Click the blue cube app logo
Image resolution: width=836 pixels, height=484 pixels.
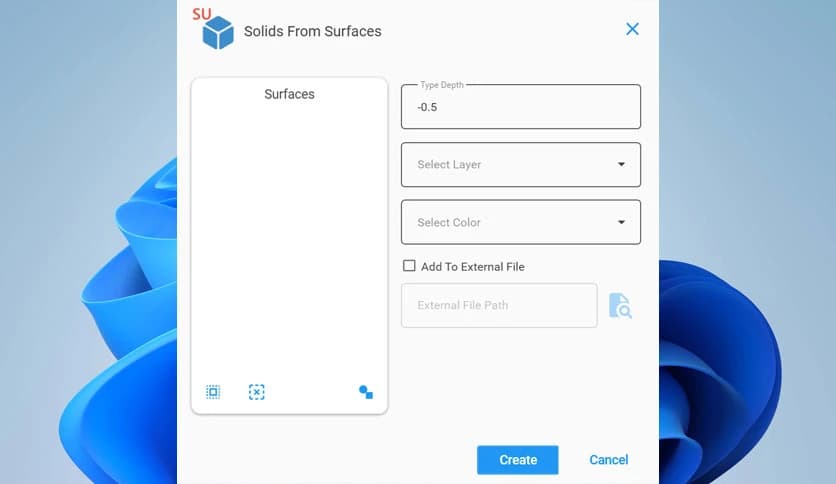pyautogui.click(x=217, y=34)
